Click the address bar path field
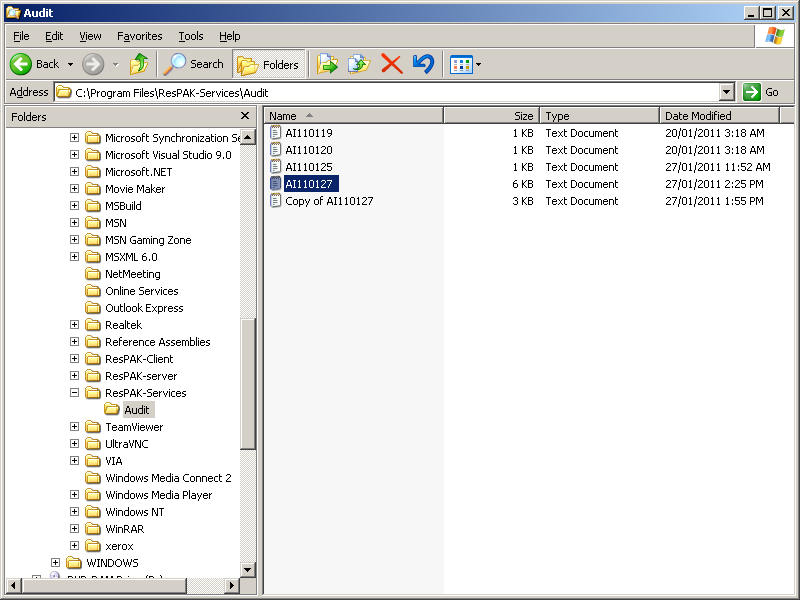This screenshot has width=800, height=600. point(388,92)
